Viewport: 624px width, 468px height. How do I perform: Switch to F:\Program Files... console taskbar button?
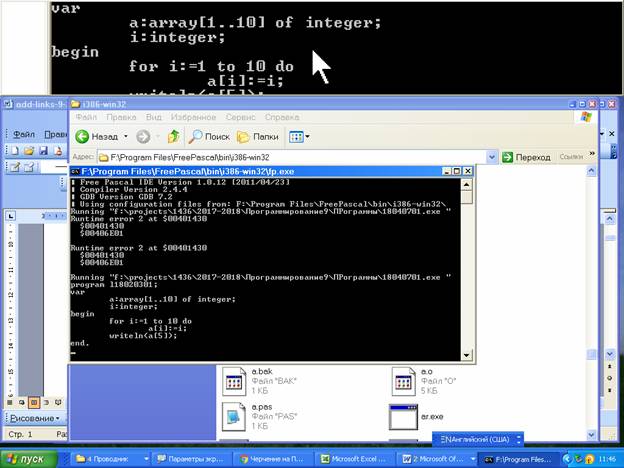coord(519,459)
